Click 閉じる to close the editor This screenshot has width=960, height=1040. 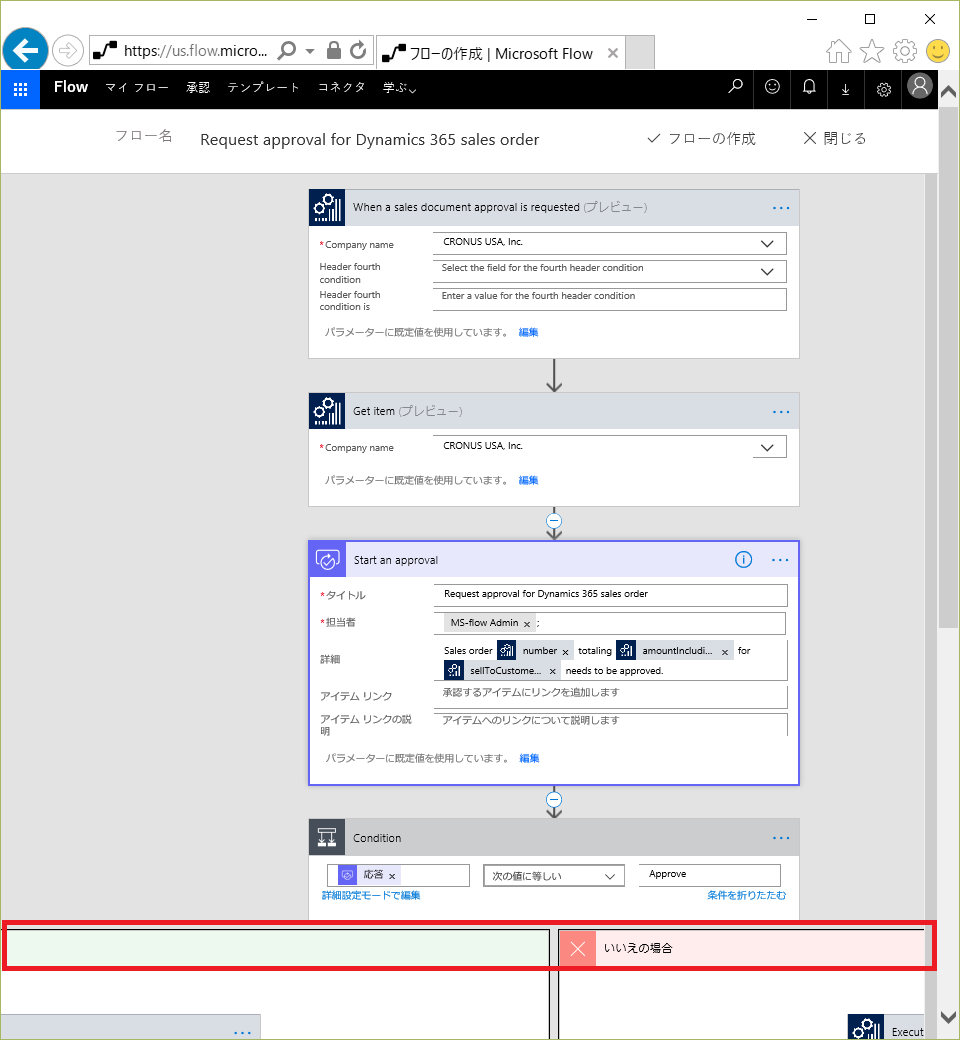[835, 139]
